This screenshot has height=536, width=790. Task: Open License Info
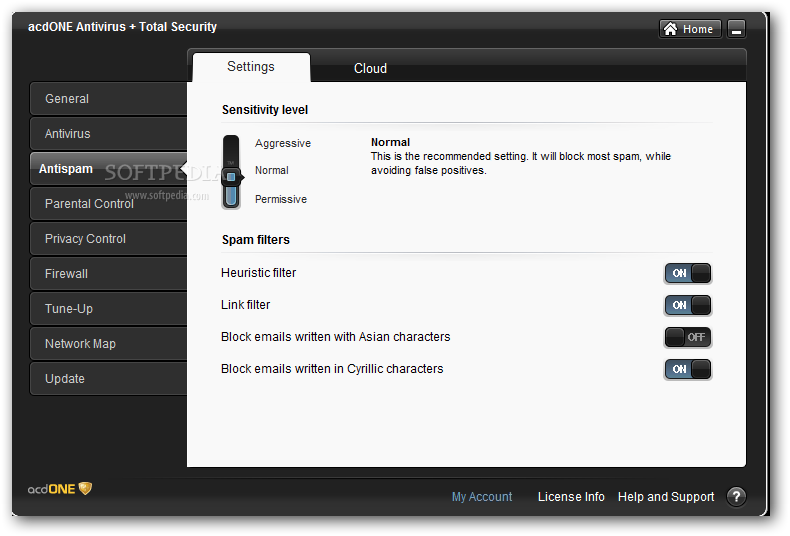pos(571,497)
